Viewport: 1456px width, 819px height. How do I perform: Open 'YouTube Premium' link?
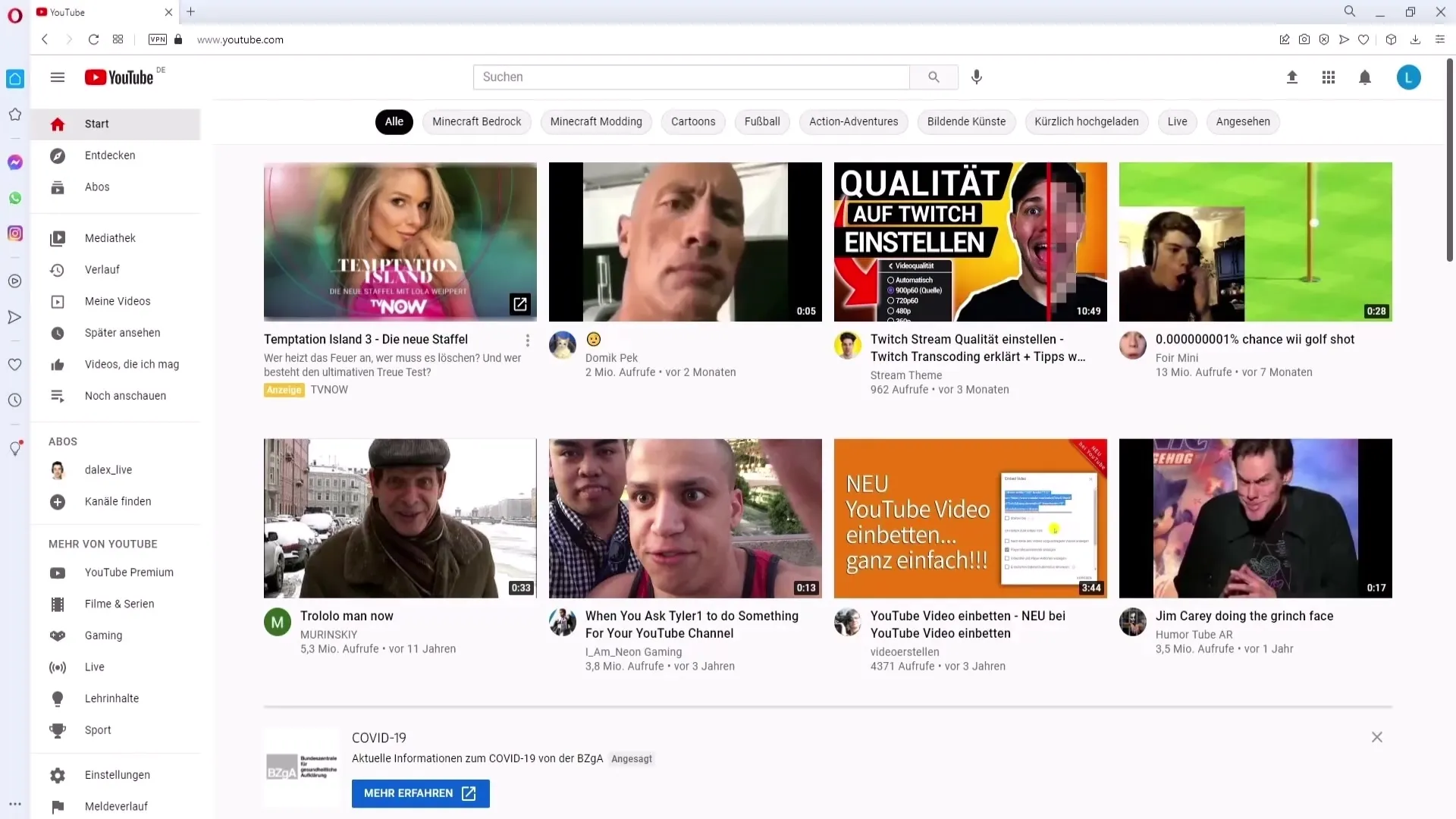[x=115, y=573]
